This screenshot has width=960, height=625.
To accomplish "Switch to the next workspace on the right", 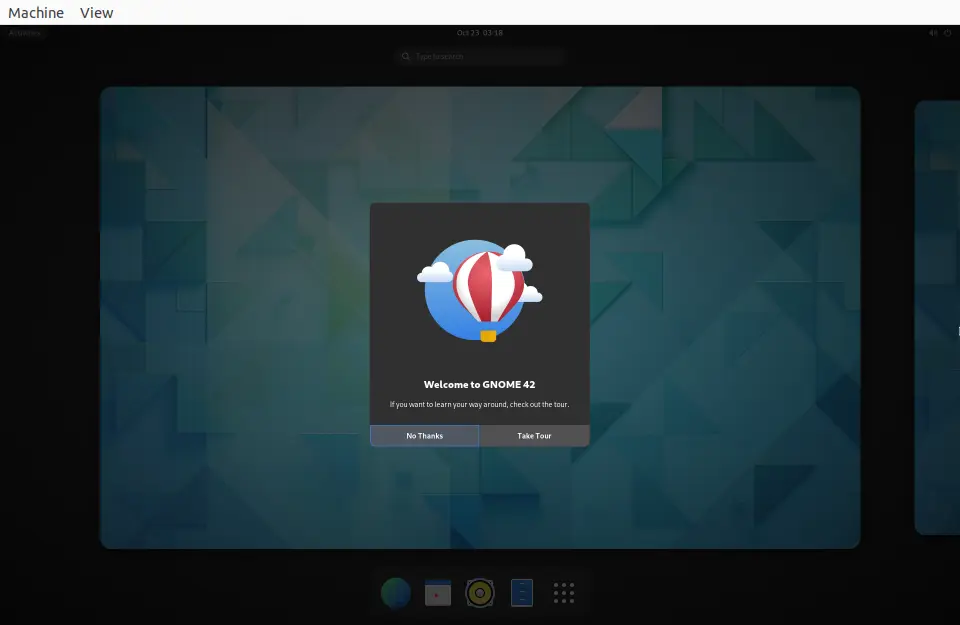I will click(937, 317).
